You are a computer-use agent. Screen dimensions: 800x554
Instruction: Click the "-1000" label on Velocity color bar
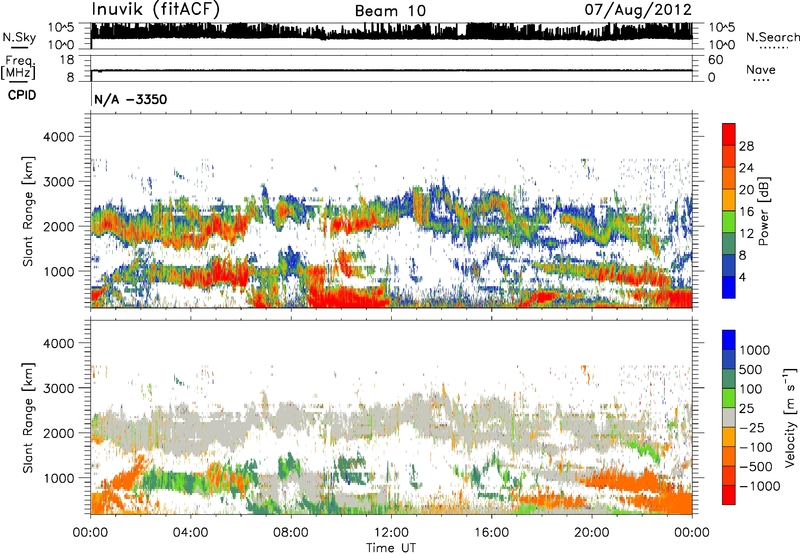[x=760, y=486]
